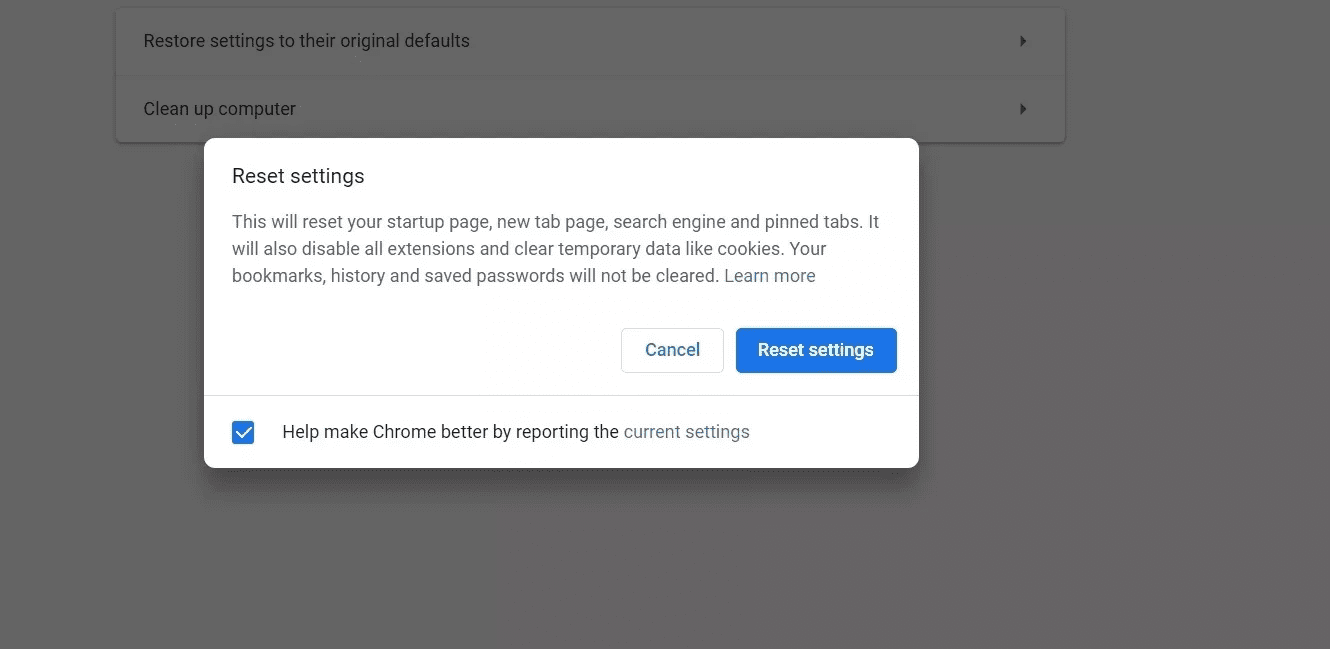Open the Clean up computer arrow
Viewport: 1330px width, 649px height.
point(1023,109)
